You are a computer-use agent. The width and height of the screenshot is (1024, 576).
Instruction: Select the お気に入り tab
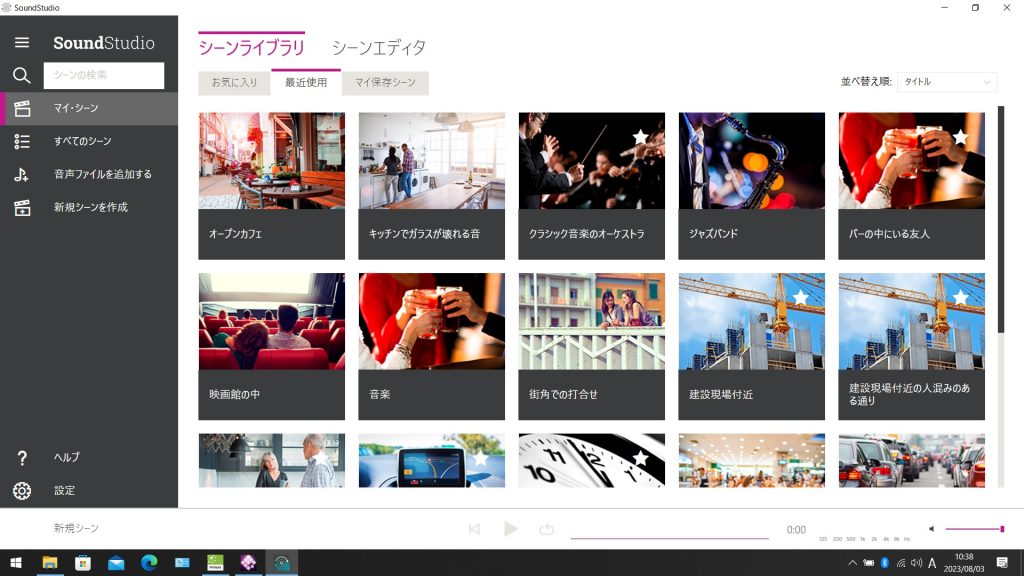pos(234,83)
